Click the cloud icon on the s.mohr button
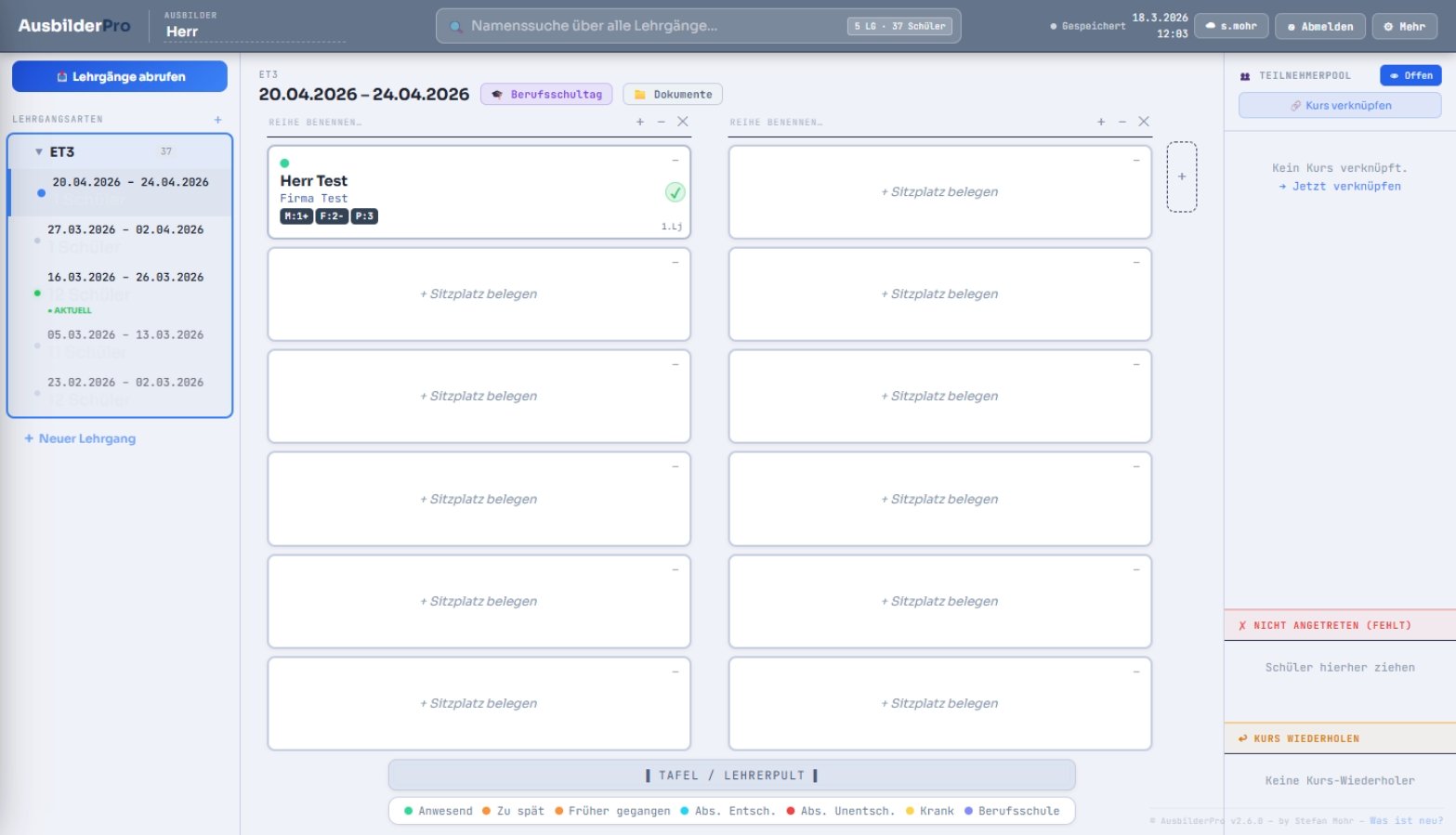 point(1209,26)
